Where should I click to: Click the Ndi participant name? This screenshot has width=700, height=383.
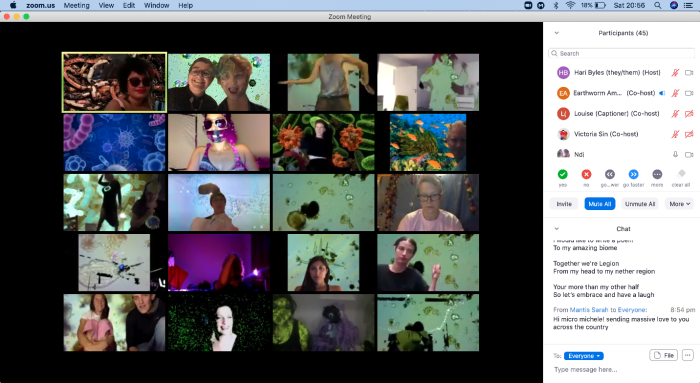[579, 154]
